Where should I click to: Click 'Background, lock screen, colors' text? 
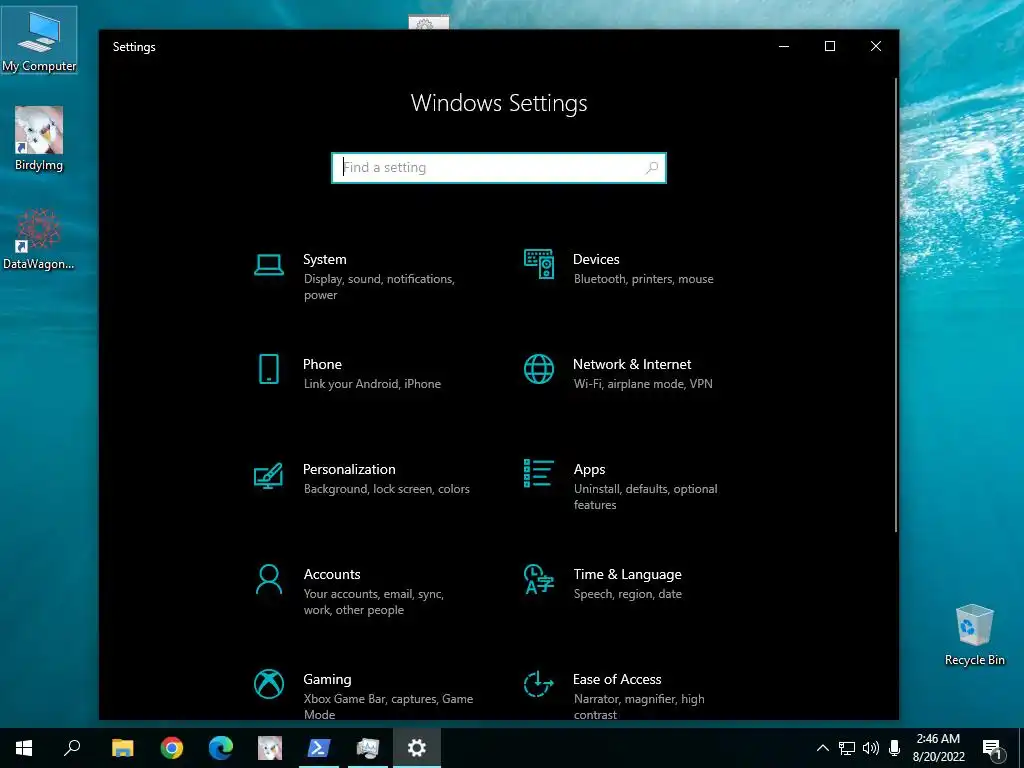point(387,489)
